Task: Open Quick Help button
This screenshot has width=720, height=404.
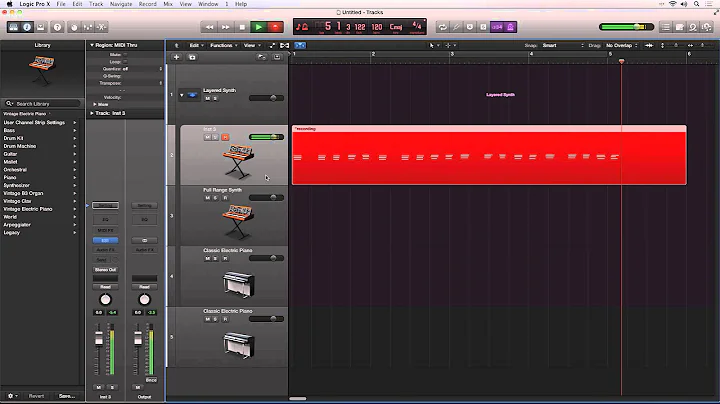Action: coord(57,27)
